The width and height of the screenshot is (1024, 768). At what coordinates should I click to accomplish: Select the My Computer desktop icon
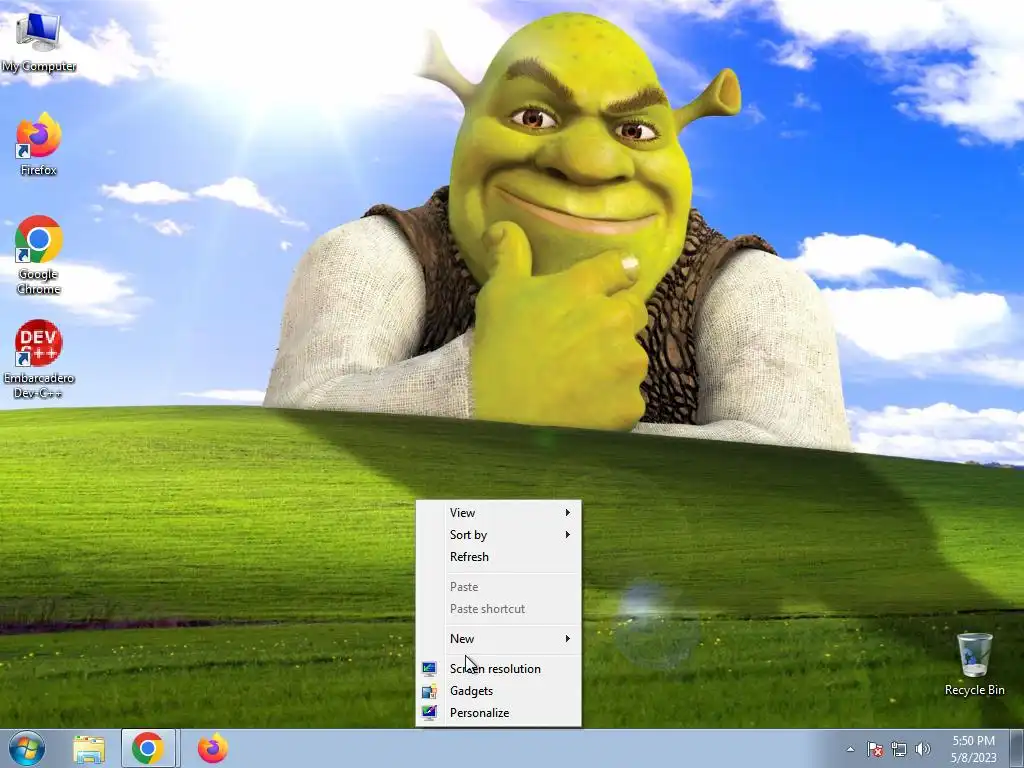coord(39,42)
